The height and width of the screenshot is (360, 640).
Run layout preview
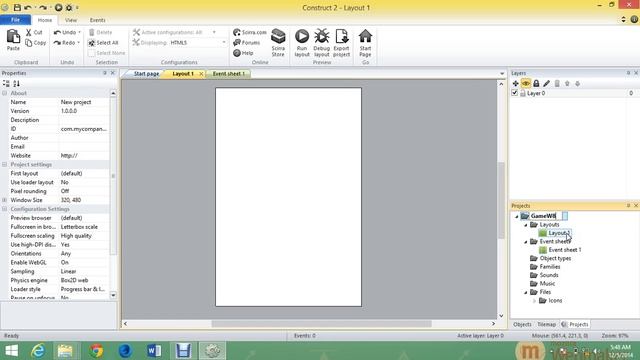(x=302, y=43)
